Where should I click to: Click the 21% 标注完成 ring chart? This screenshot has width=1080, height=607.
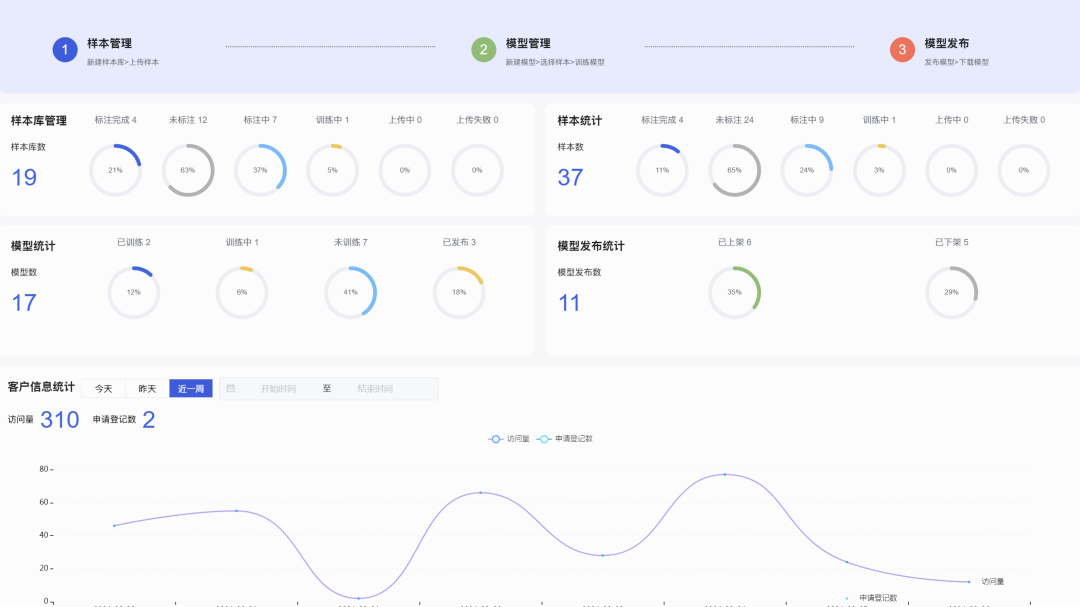(x=116, y=170)
